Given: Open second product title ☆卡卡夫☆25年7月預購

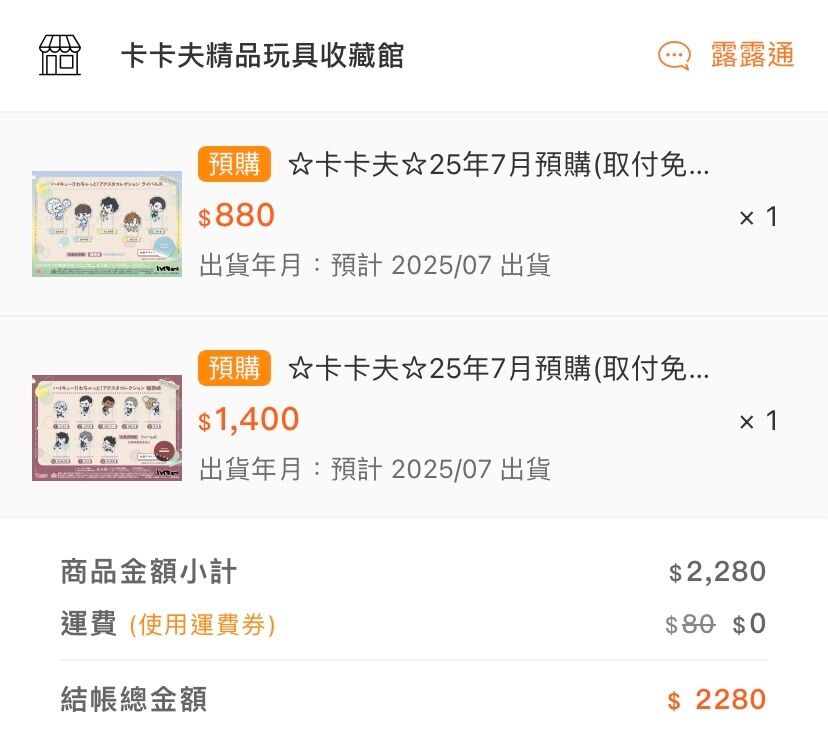Looking at the screenshot, I should [x=498, y=368].
